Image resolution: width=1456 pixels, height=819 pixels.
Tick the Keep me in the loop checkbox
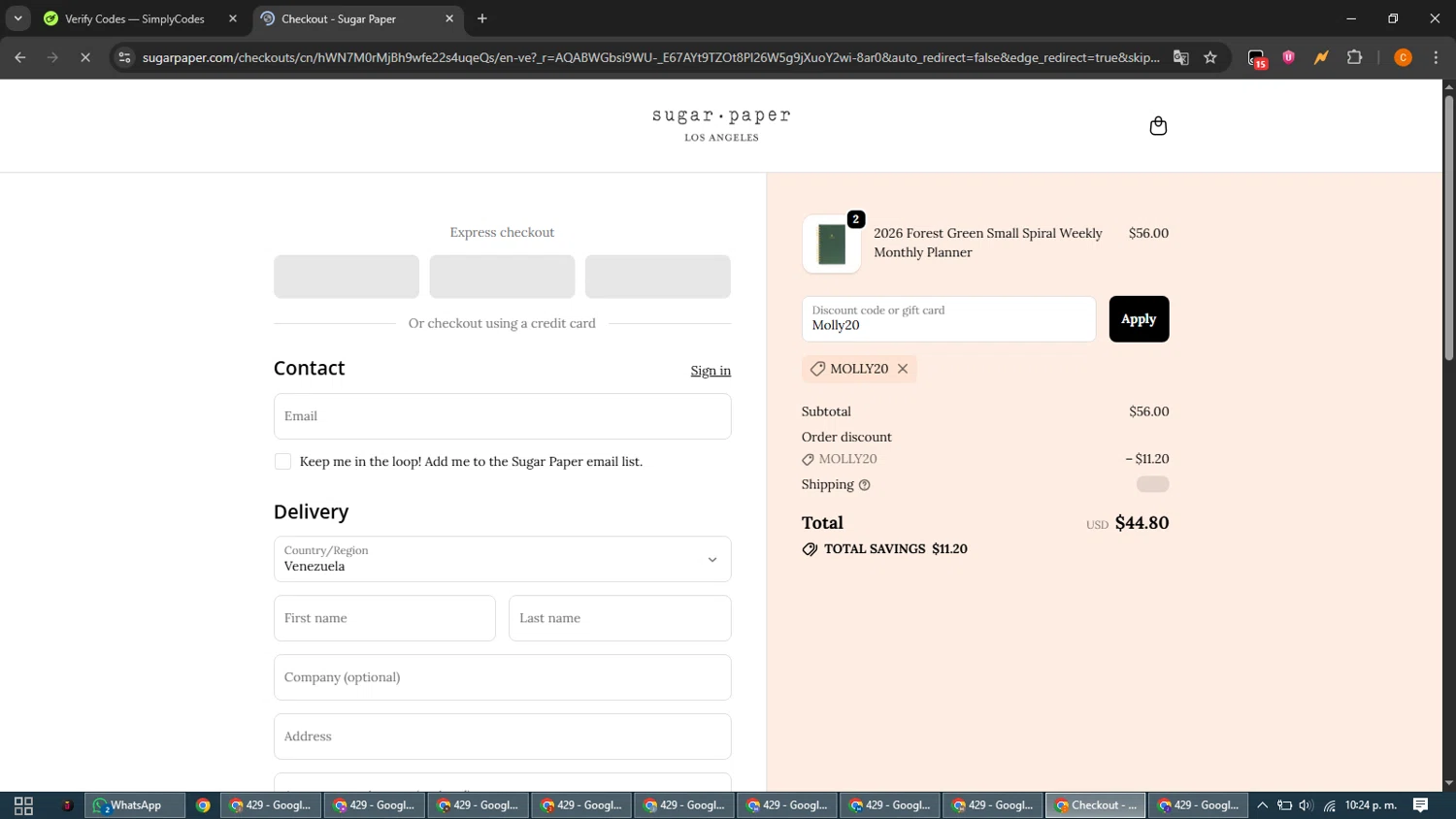(282, 462)
